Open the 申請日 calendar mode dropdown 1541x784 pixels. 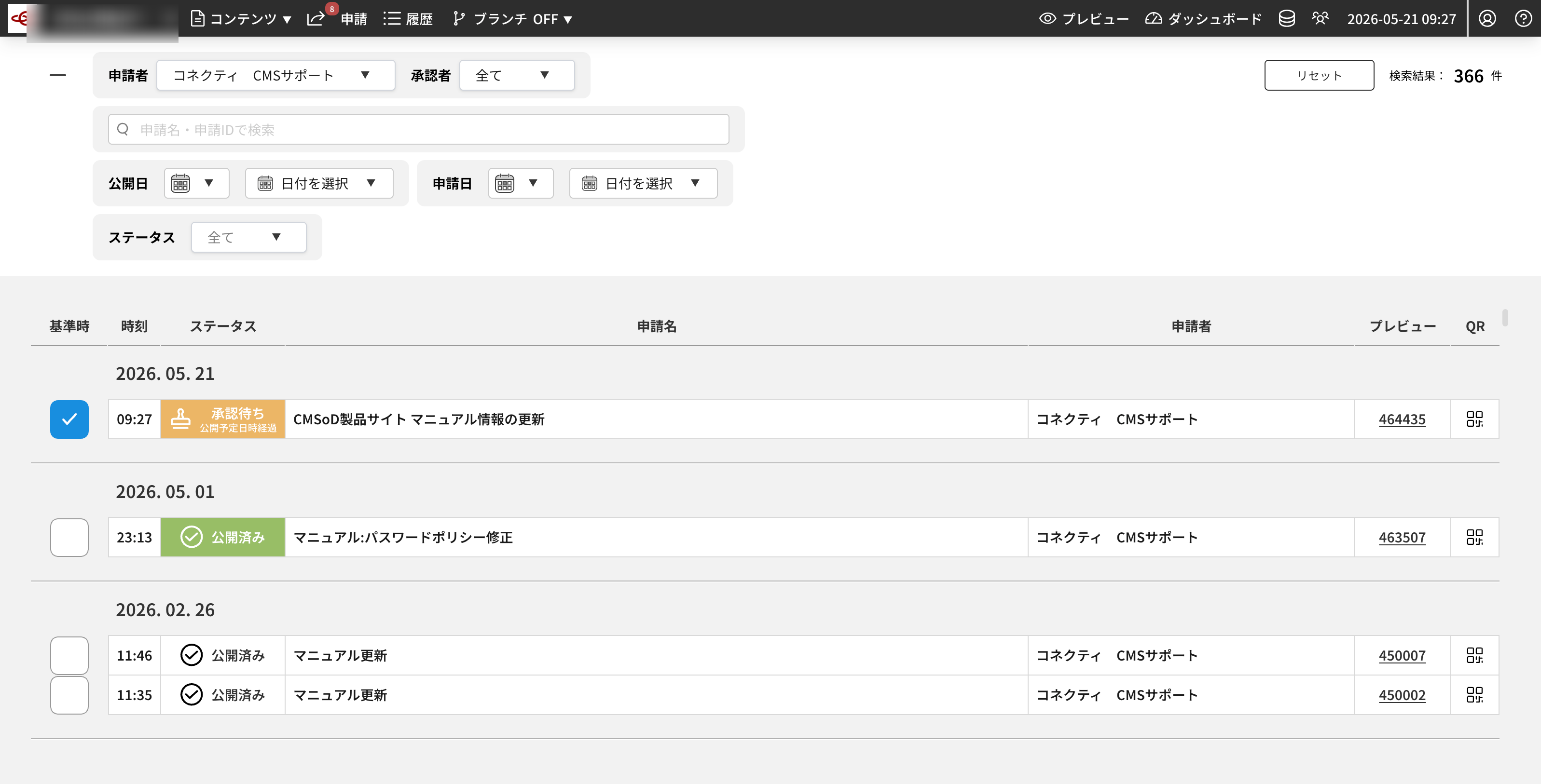pos(521,183)
